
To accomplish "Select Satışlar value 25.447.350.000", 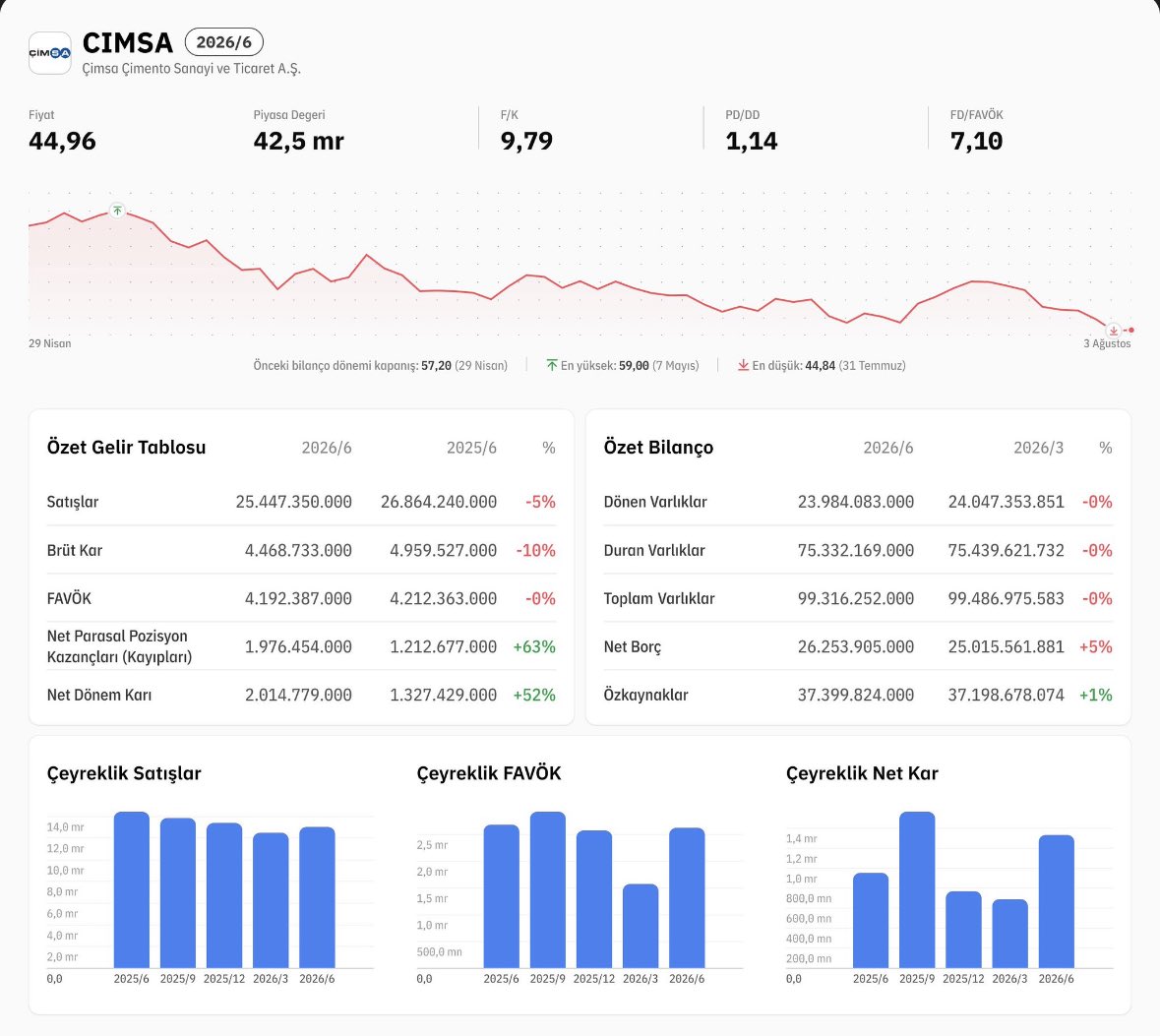I will 294,502.
